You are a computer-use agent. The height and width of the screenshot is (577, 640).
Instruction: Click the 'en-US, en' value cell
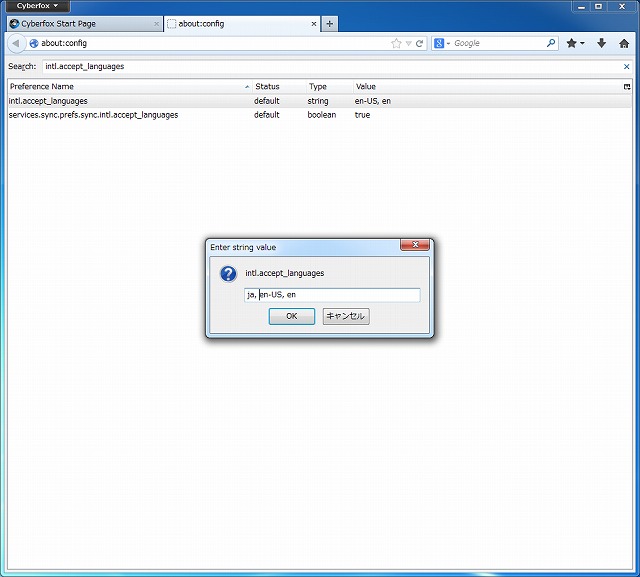point(373,101)
